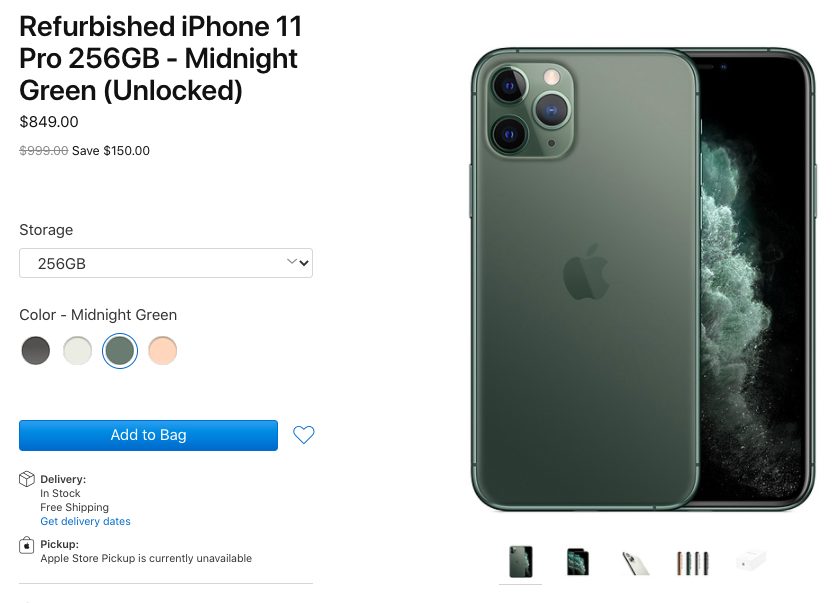The width and height of the screenshot is (837, 603).
Task: Click the Apple Store pickup bag icon
Action: (x=27, y=545)
